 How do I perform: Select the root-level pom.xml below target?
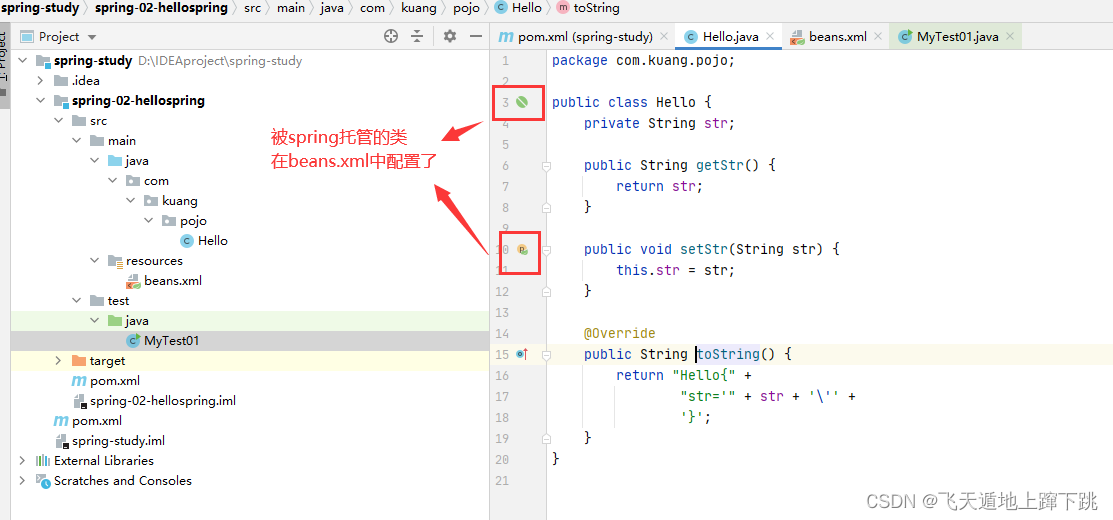coord(88,421)
